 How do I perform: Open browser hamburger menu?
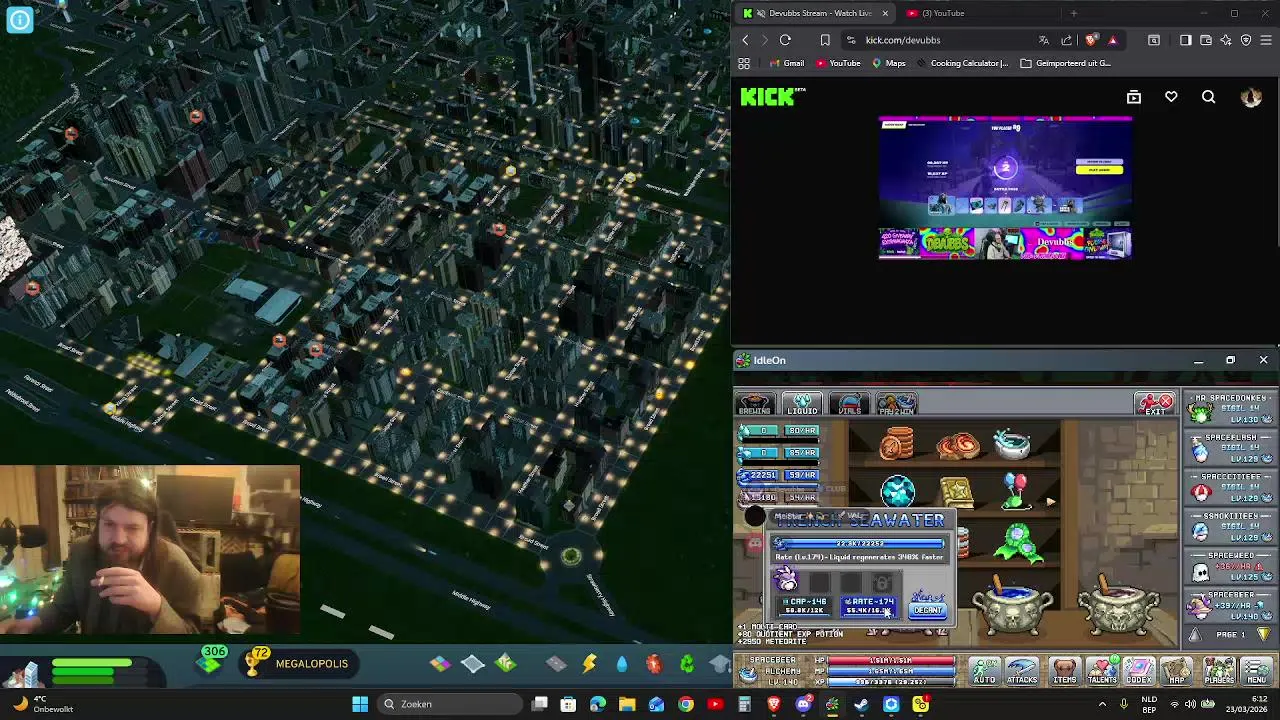[1265, 40]
